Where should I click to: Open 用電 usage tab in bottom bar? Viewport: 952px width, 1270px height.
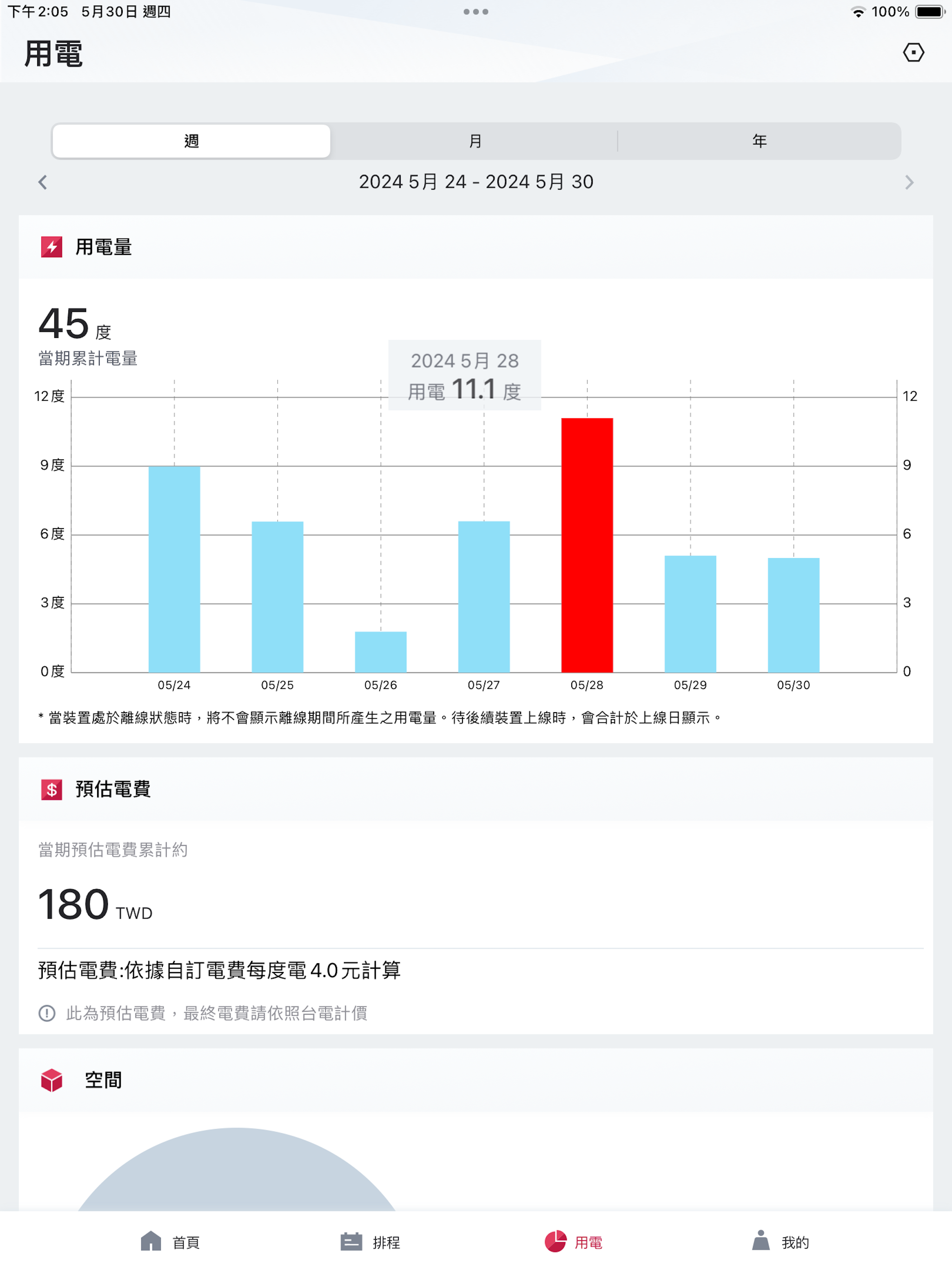[x=573, y=1242]
